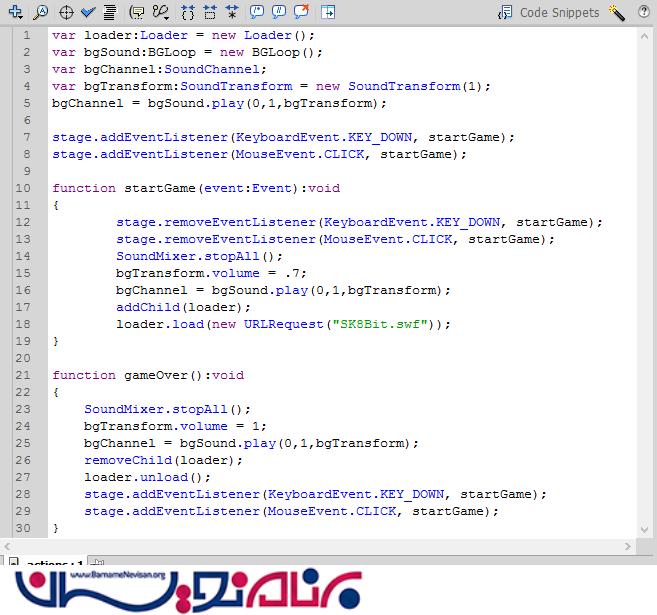Click 'MouseEvent.CLICK' on line 13
This screenshot has width=657, height=615.
coord(388,239)
